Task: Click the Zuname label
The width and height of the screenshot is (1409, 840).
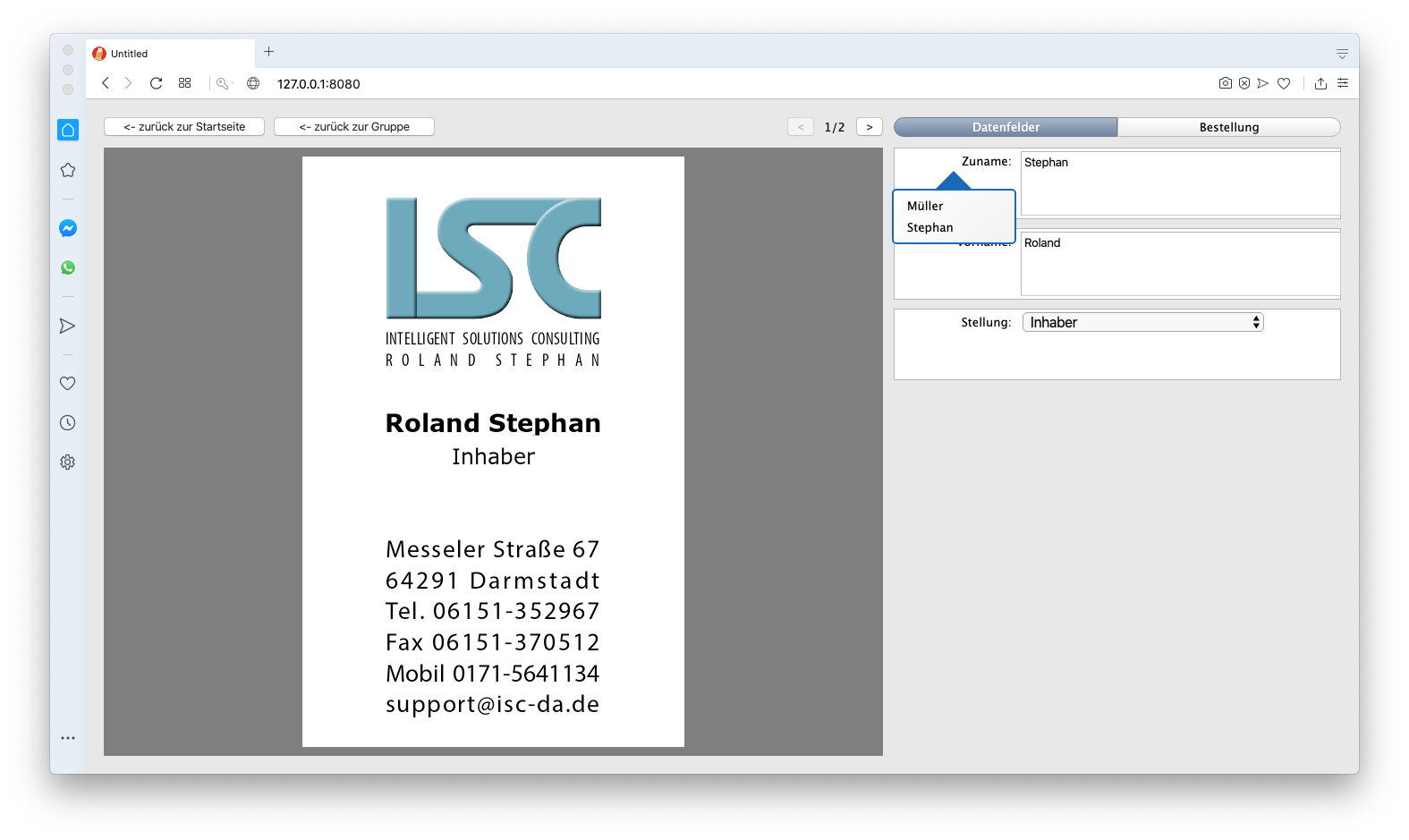Action: click(986, 161)
